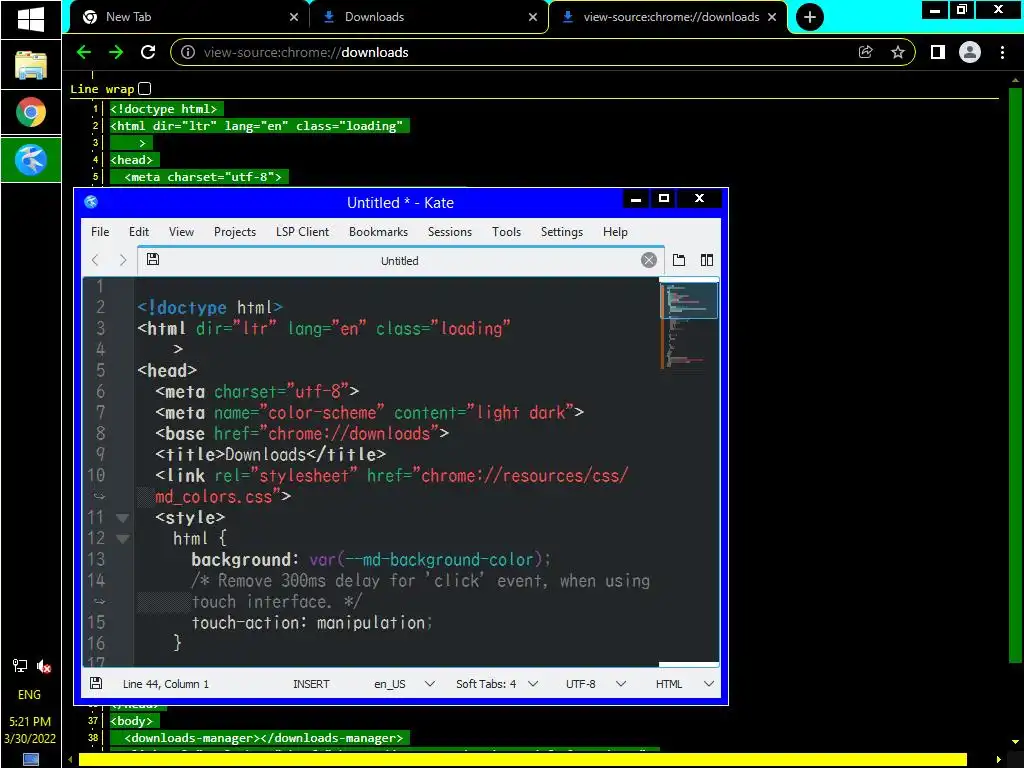Image resolution: width=1024 pixels, height=768 pixels.
Task: Close the New Tab tab
Action: (x=294, y=17)
